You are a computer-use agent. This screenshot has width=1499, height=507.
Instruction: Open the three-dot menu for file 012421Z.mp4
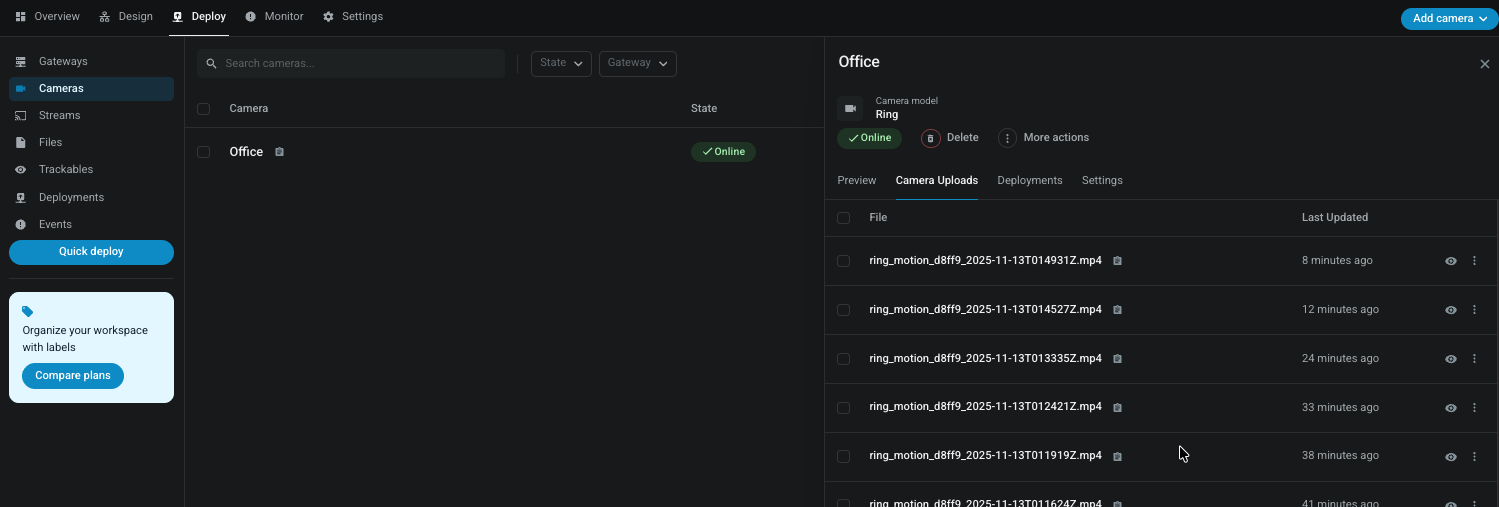(1474, 408)
